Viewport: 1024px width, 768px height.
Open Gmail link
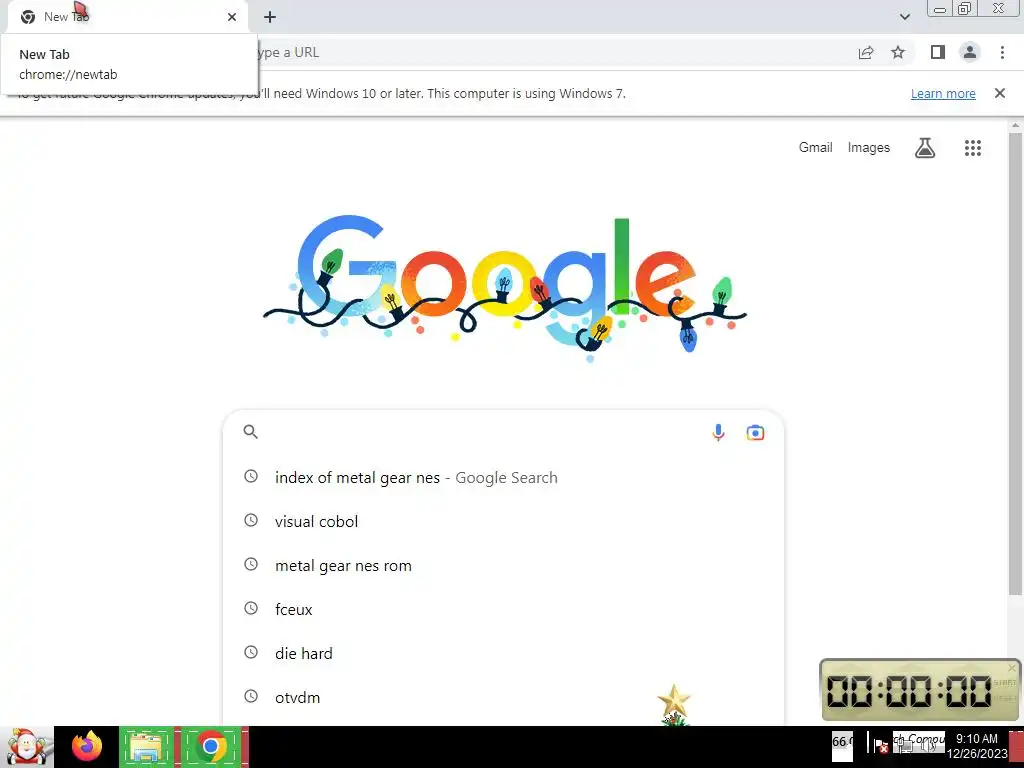coord(815,148)
